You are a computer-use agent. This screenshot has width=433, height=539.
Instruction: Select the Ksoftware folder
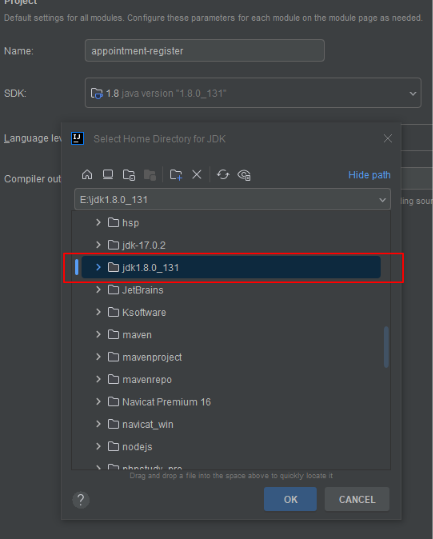tap(231, 312)
